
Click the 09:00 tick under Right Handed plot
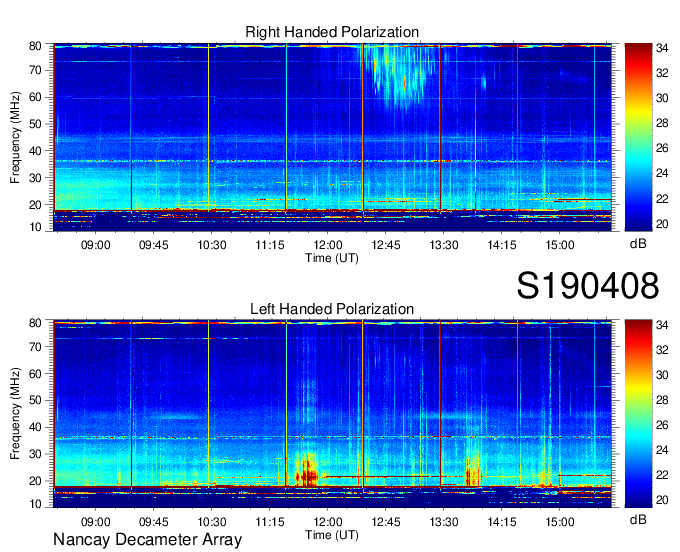95,245
